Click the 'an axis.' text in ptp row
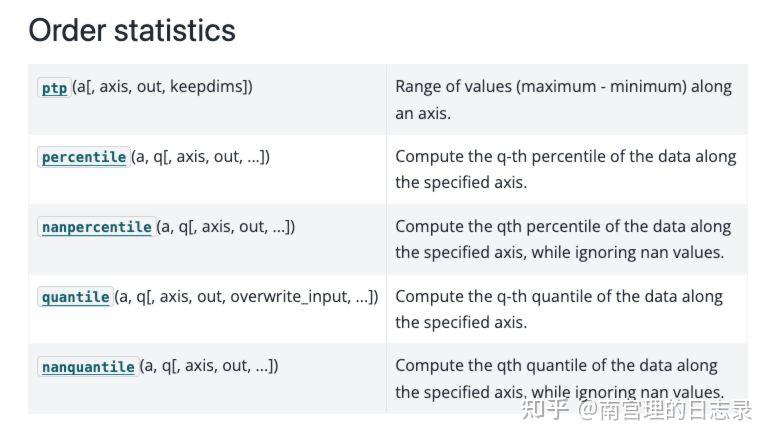772x441 pixels. 423,113
